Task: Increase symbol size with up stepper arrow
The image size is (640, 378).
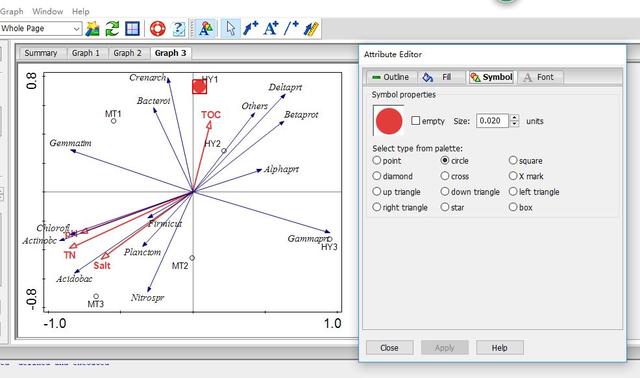Action: [x=514, y=118]
